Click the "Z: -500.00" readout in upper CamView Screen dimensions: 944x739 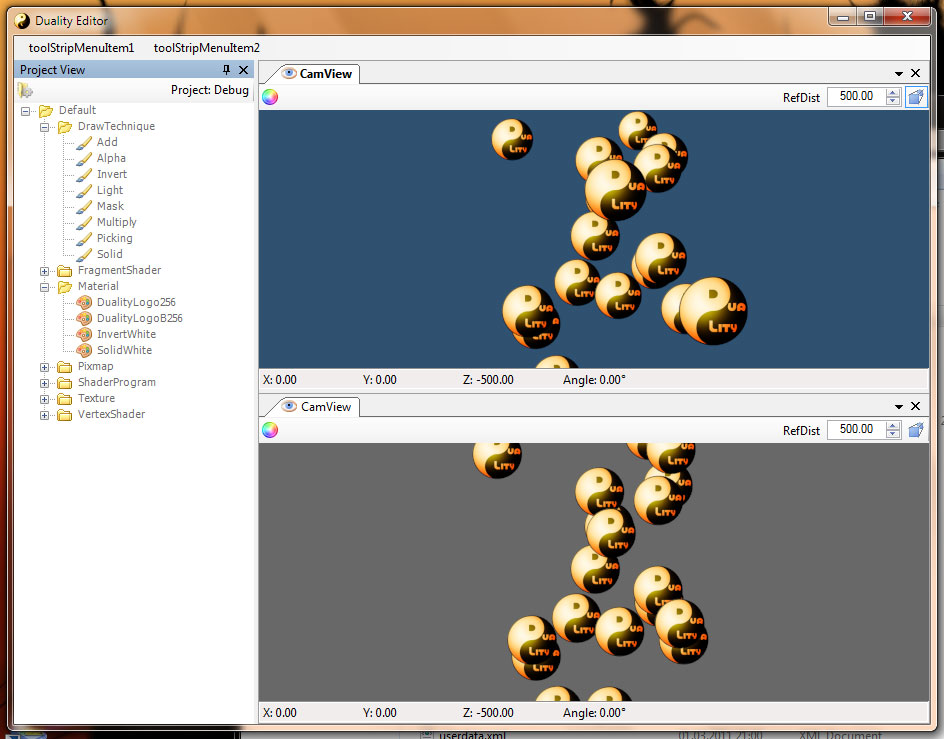488,380
